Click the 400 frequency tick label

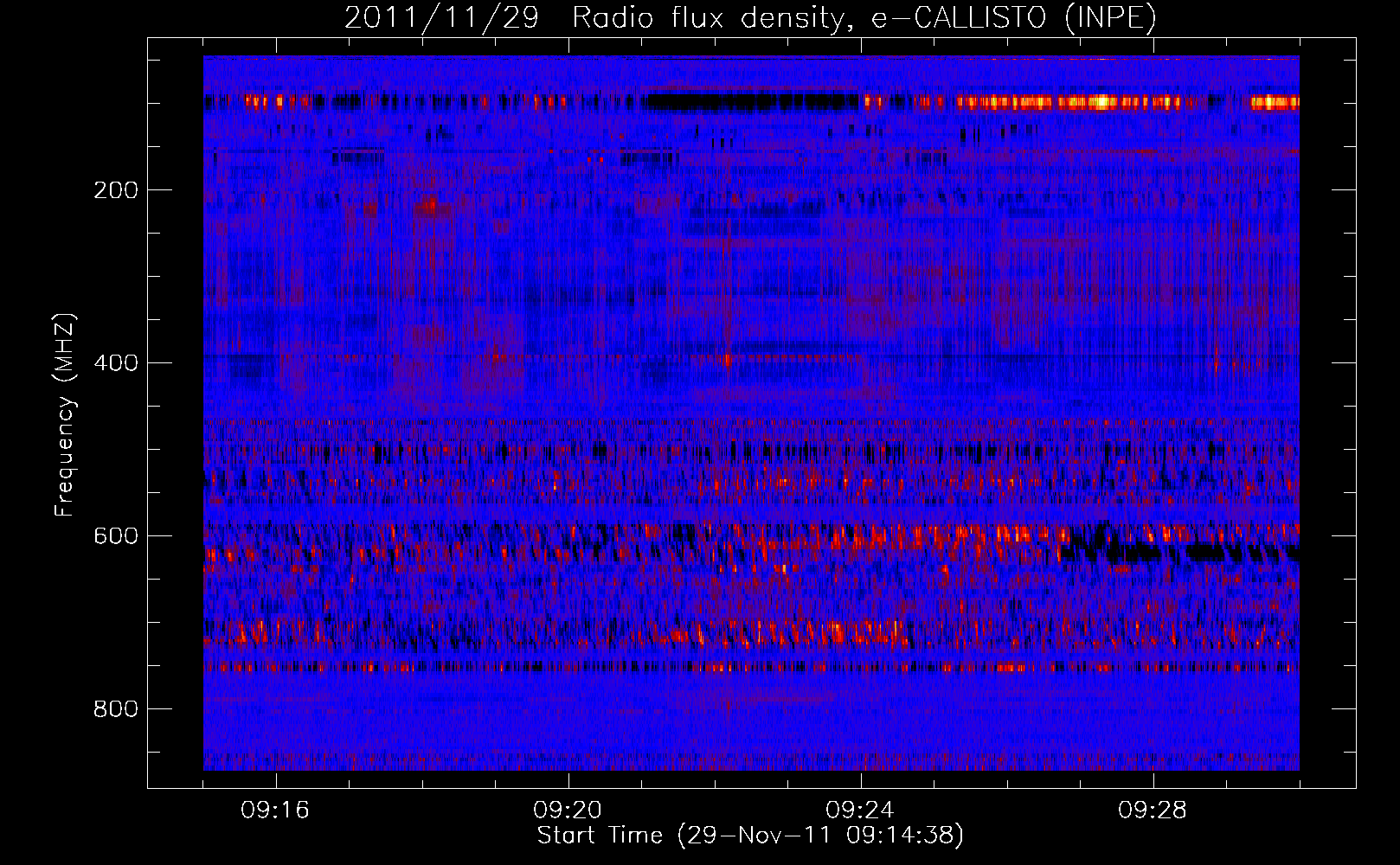(x=116, y=363)
